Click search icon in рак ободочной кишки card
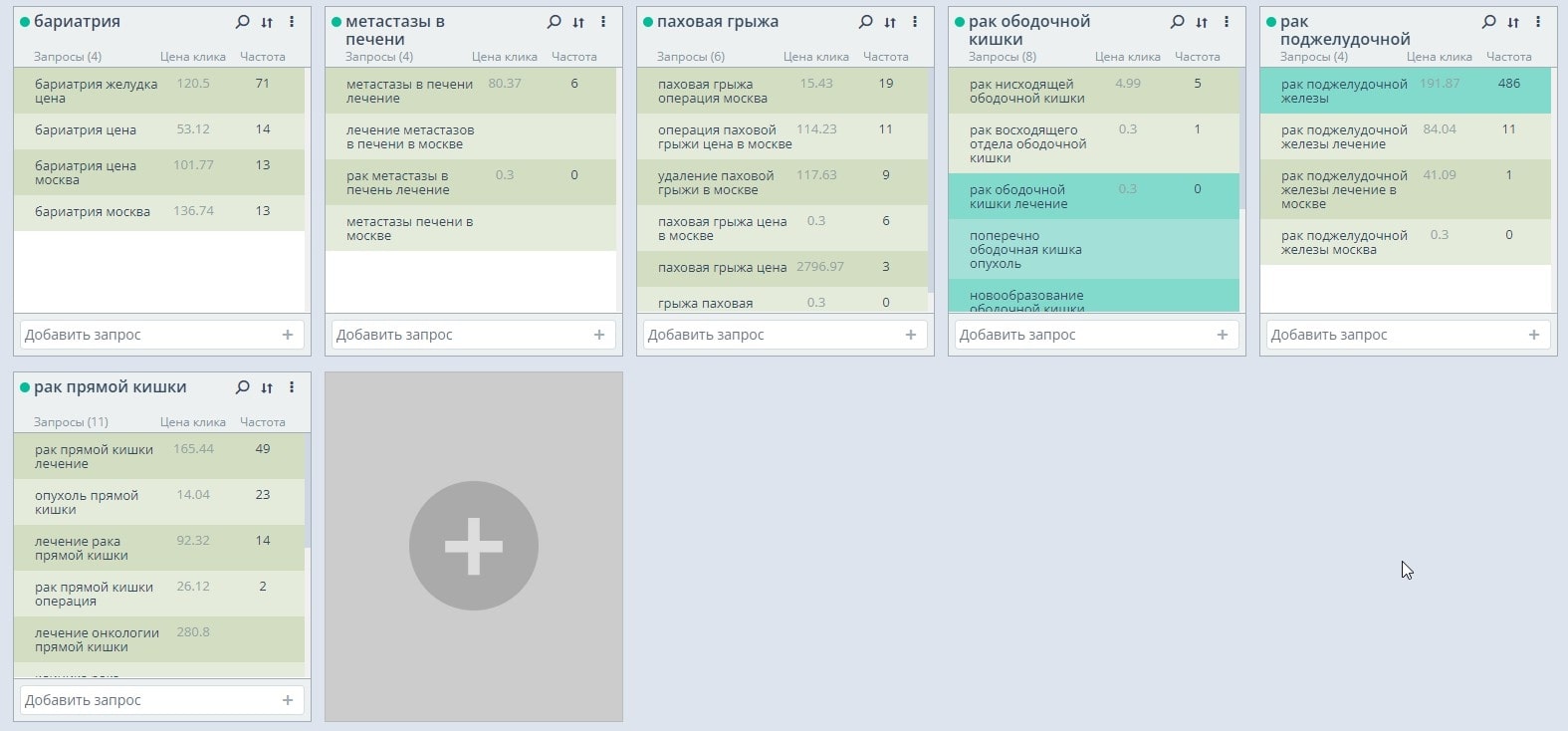Screen dimensions: 1568x731 pyautogui.click(x=1178, y=22)
